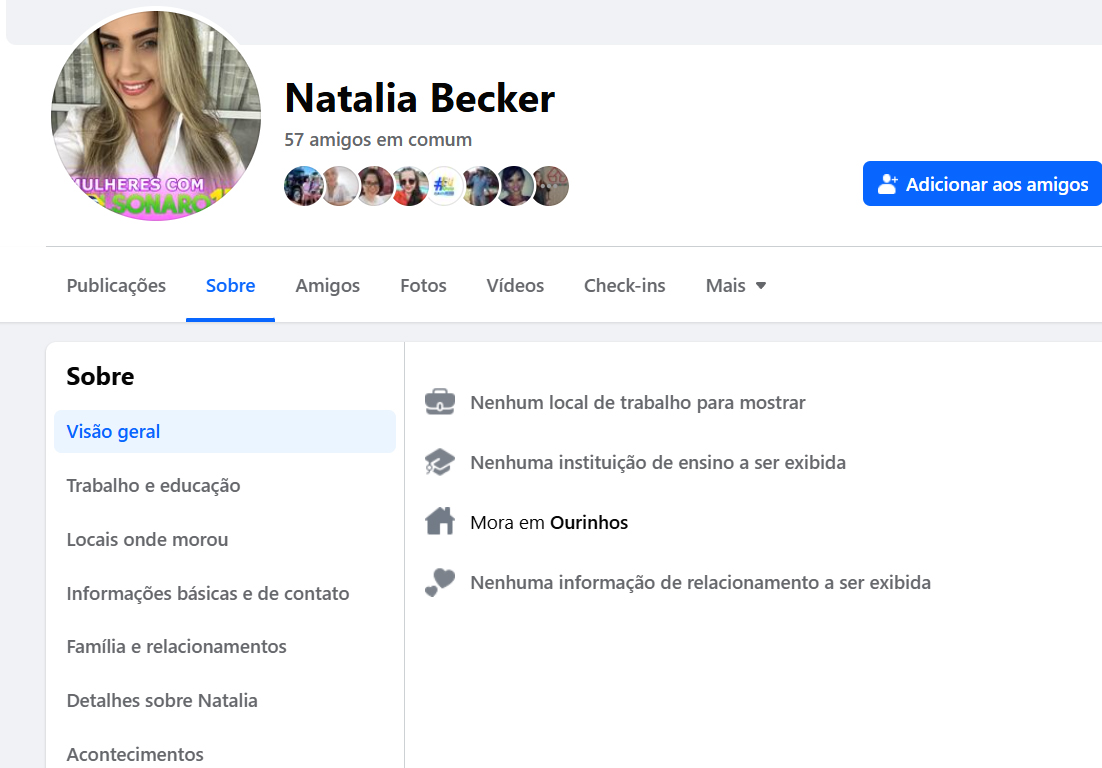Click the house icon beside Mora em
Viewport: 1102px width, 768px height.
[440, 522]
